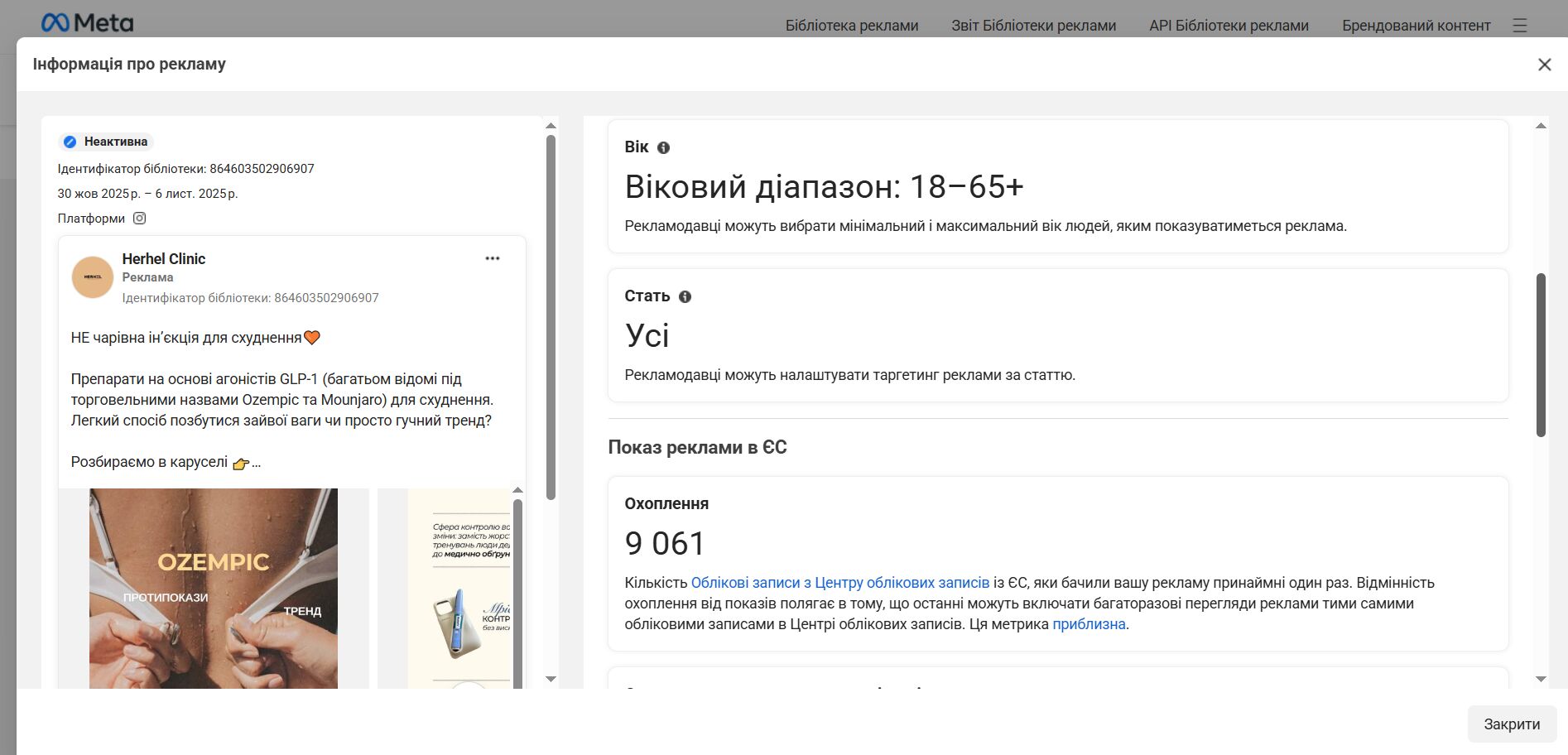Close the ad information dialog with X
1568x755 pixels.
point(1544,65)
